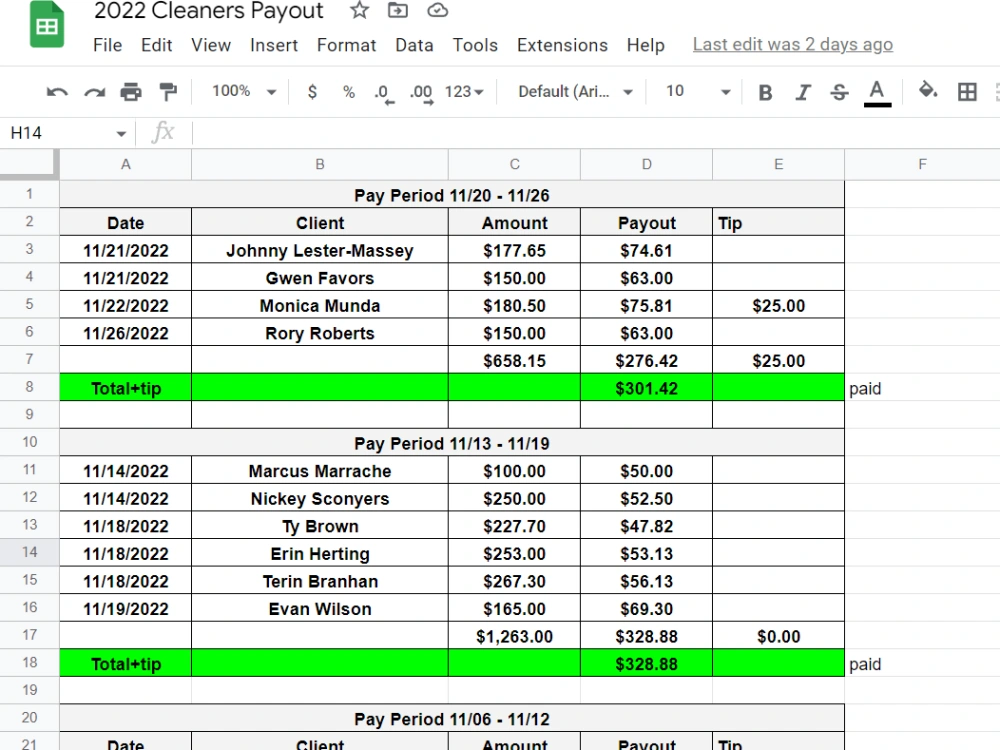Select column C header
This screenshot has width=1000, height=750.
point(515,165)
